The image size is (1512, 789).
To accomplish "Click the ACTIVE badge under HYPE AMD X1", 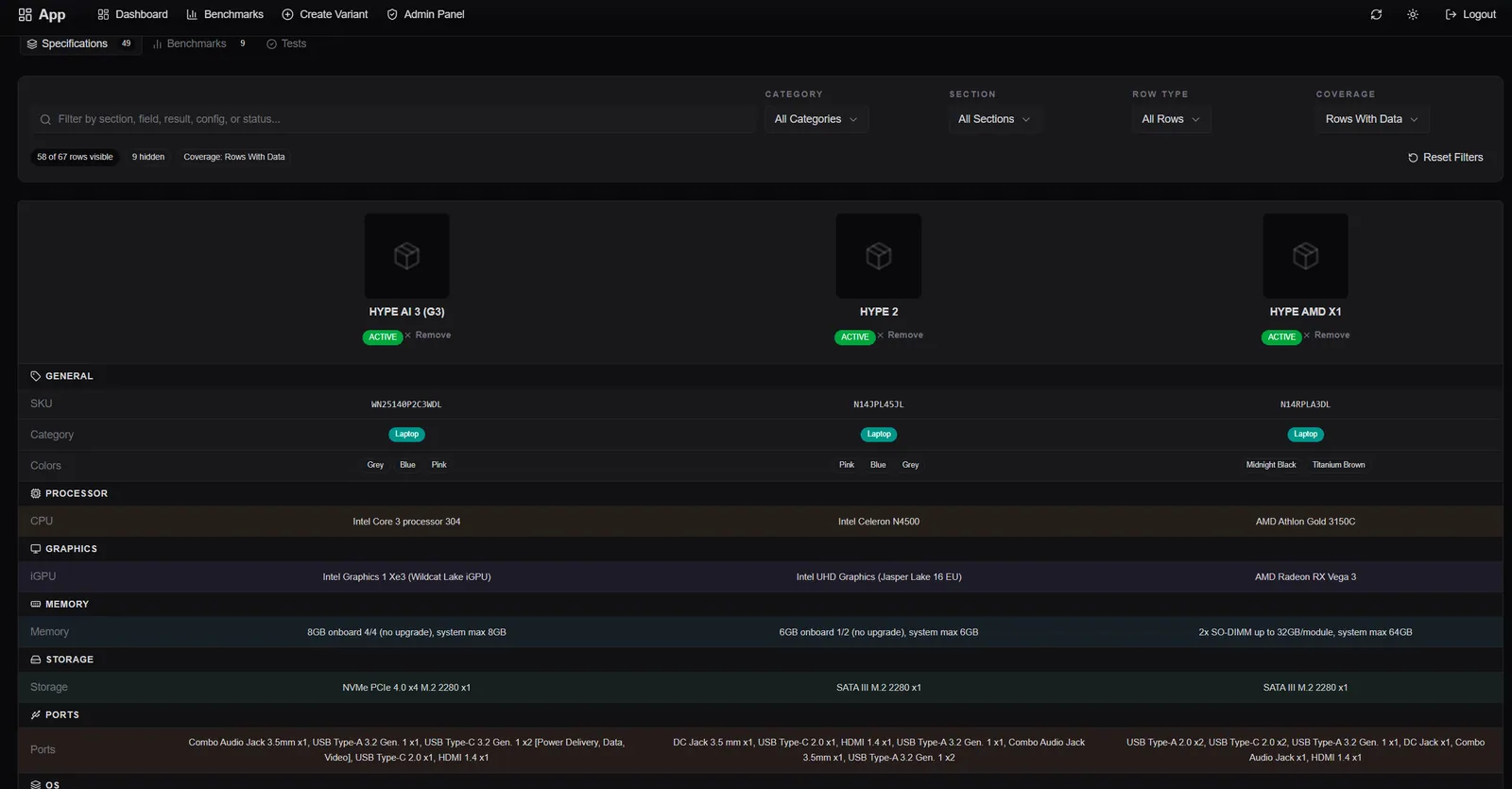I will (1281, 337).
